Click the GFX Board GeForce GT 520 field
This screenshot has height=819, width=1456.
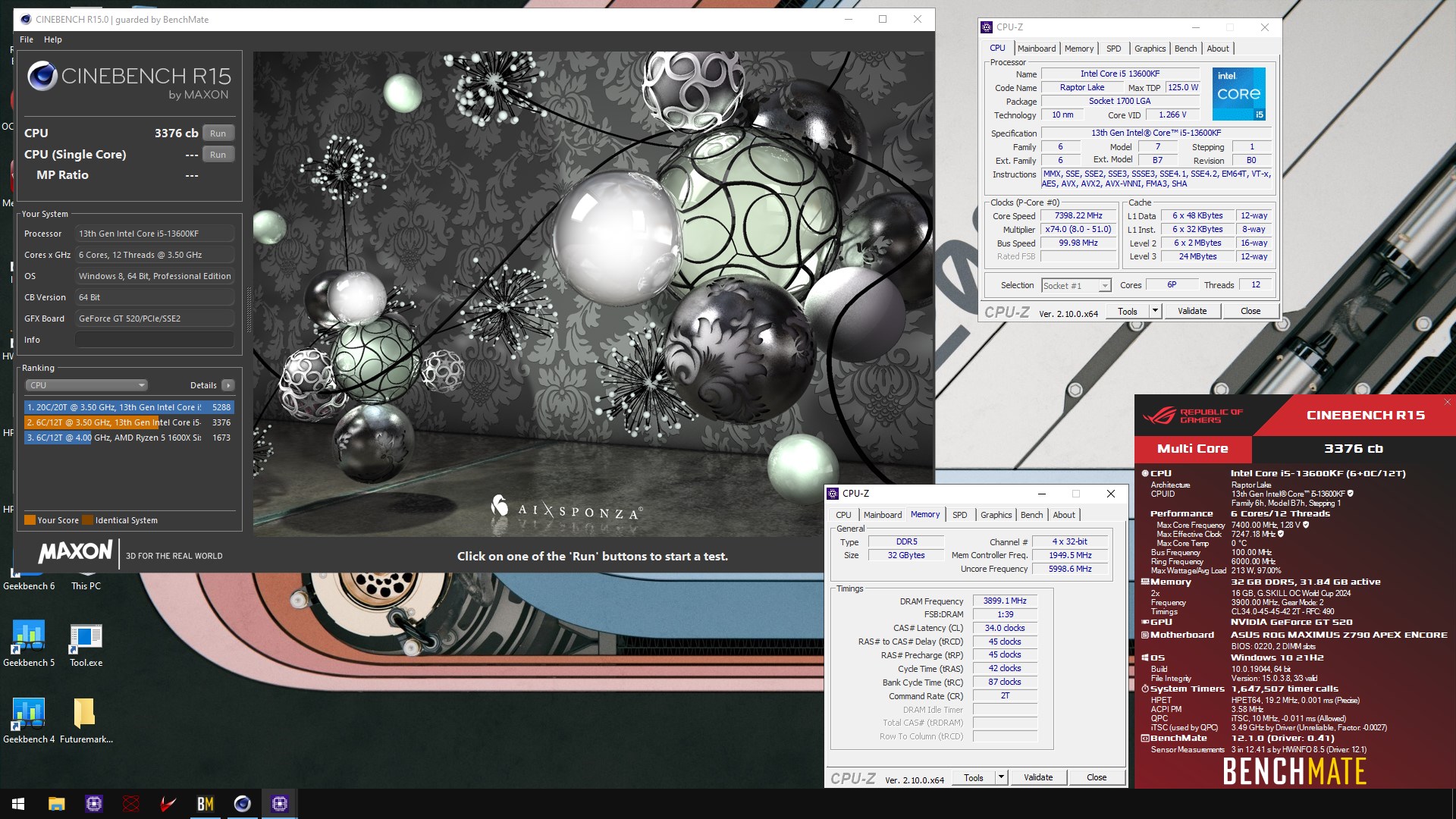click(x=155, y=318)
